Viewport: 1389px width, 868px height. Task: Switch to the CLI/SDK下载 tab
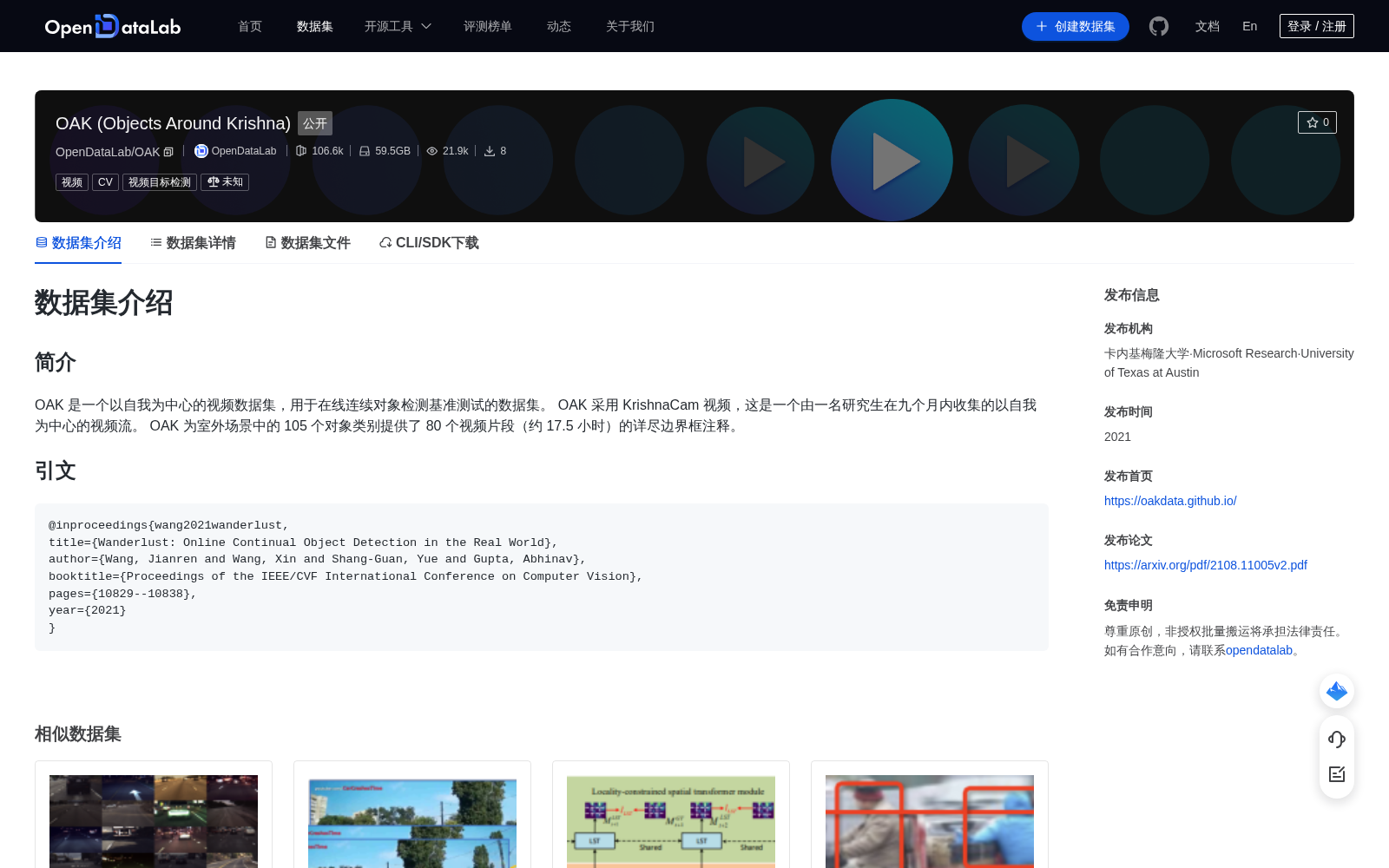[x=429, y=243]
